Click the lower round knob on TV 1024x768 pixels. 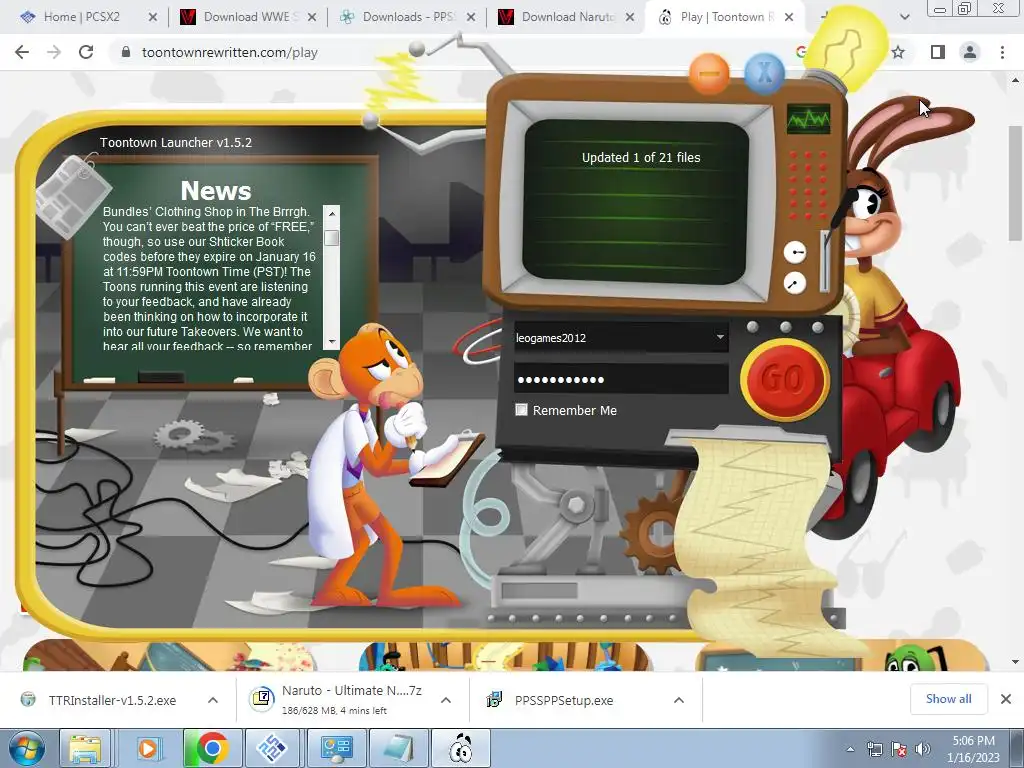pos(795,283)
